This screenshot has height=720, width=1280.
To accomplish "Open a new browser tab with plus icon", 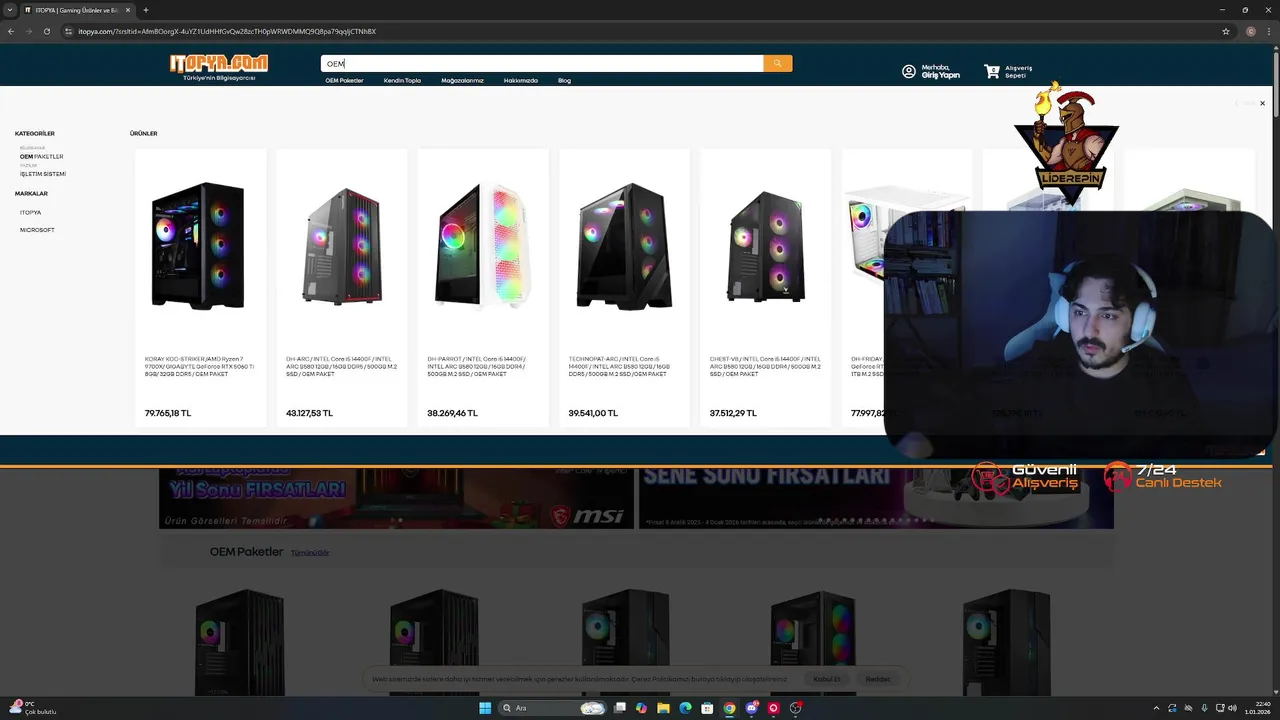I will 146,10.
